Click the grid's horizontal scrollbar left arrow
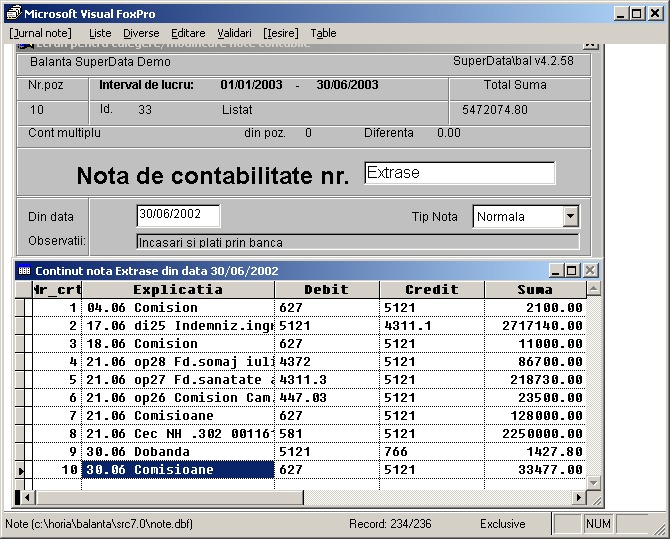The image size is (670, 539). click(x=27, y=497)
